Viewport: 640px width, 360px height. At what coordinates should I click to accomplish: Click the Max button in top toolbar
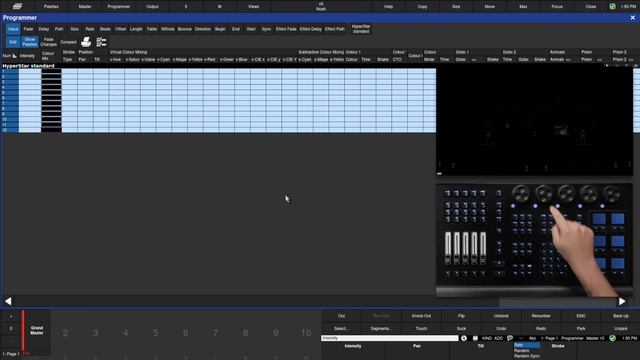(523, 6)
